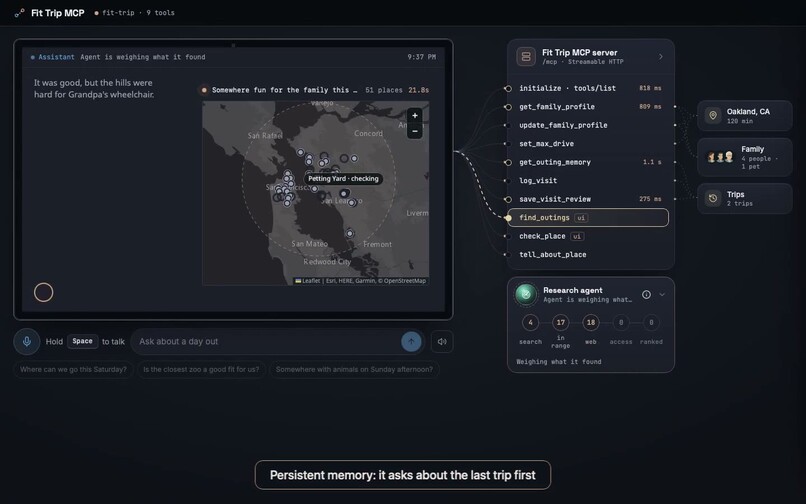Click the Research agent avatar icon
Viewport: 806px width, 504px height.
point(526,294)
